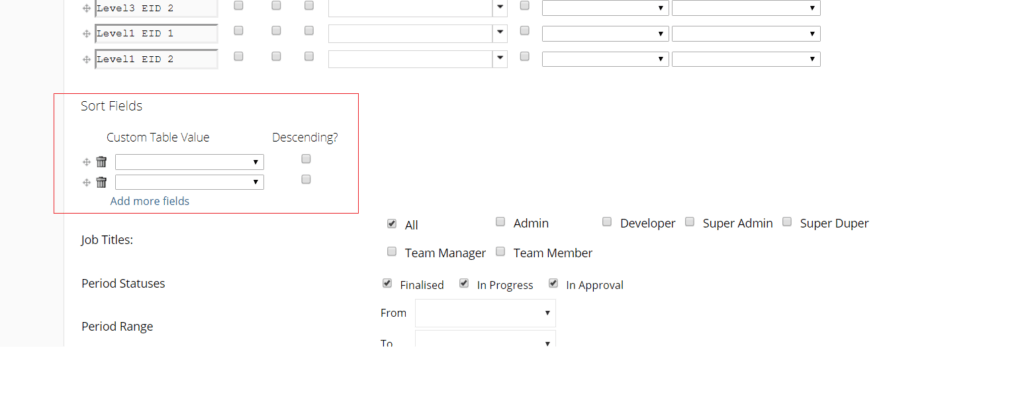Open the second sort field Custom Table Value dropdown
1024x410 pixels.
pos(189,182)
